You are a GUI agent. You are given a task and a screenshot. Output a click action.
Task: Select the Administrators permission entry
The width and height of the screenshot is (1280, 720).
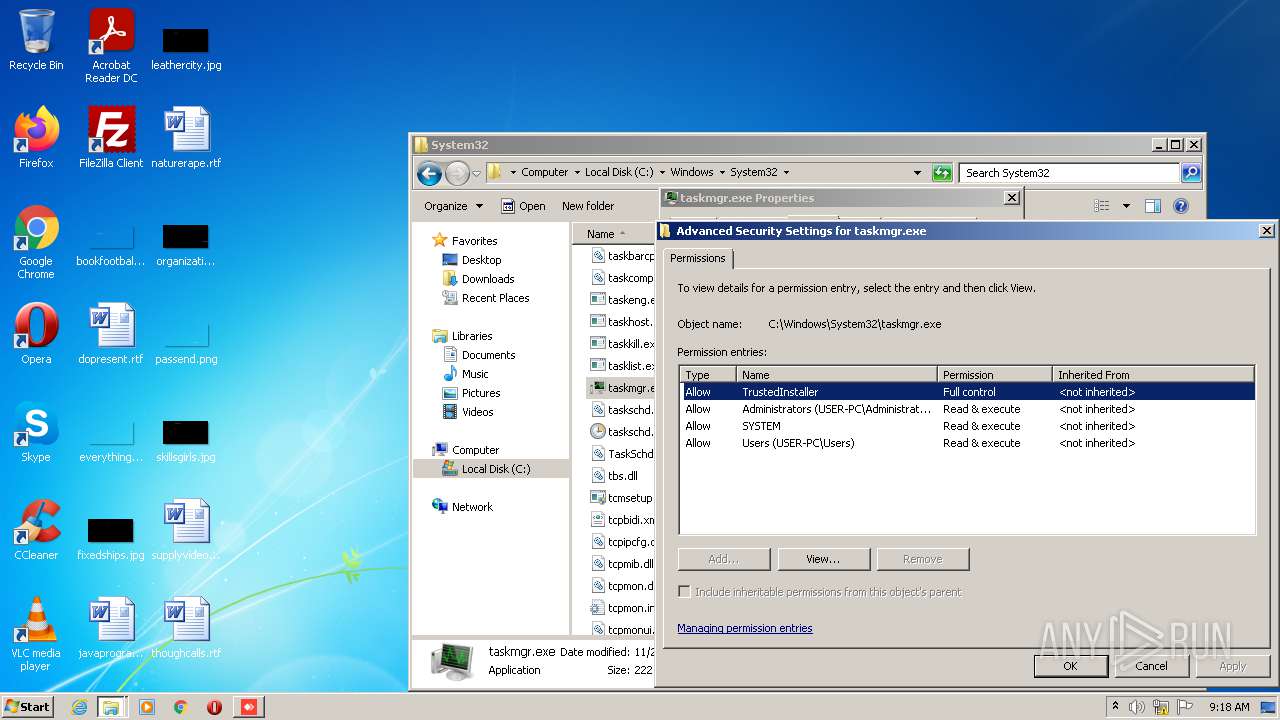[967, 409]
